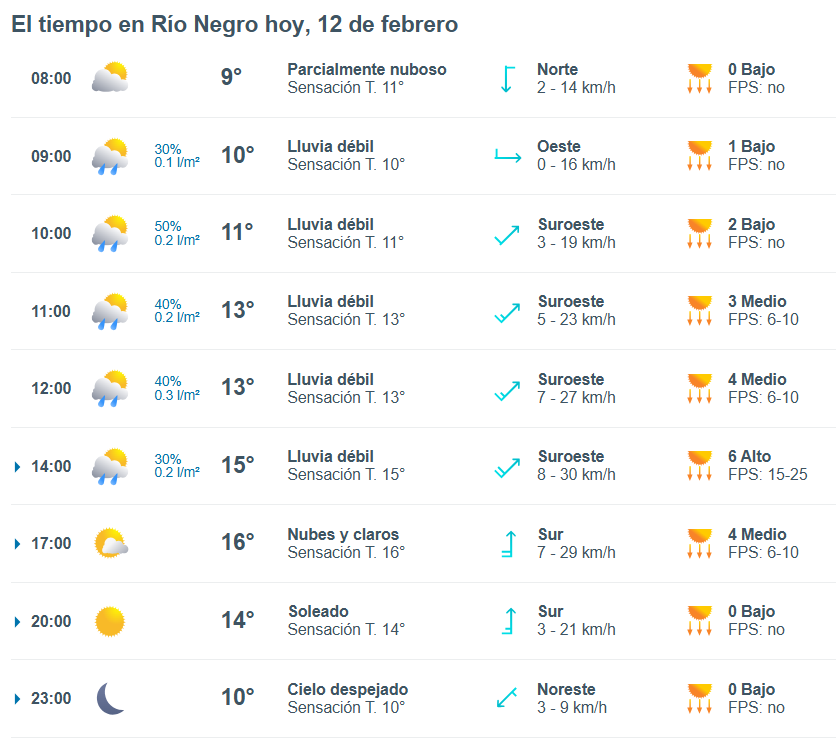Expand the 14:00 hourly forecast row
Image resolution: width=836 pixels, height=741 pixels.
(x=18, y=466)
